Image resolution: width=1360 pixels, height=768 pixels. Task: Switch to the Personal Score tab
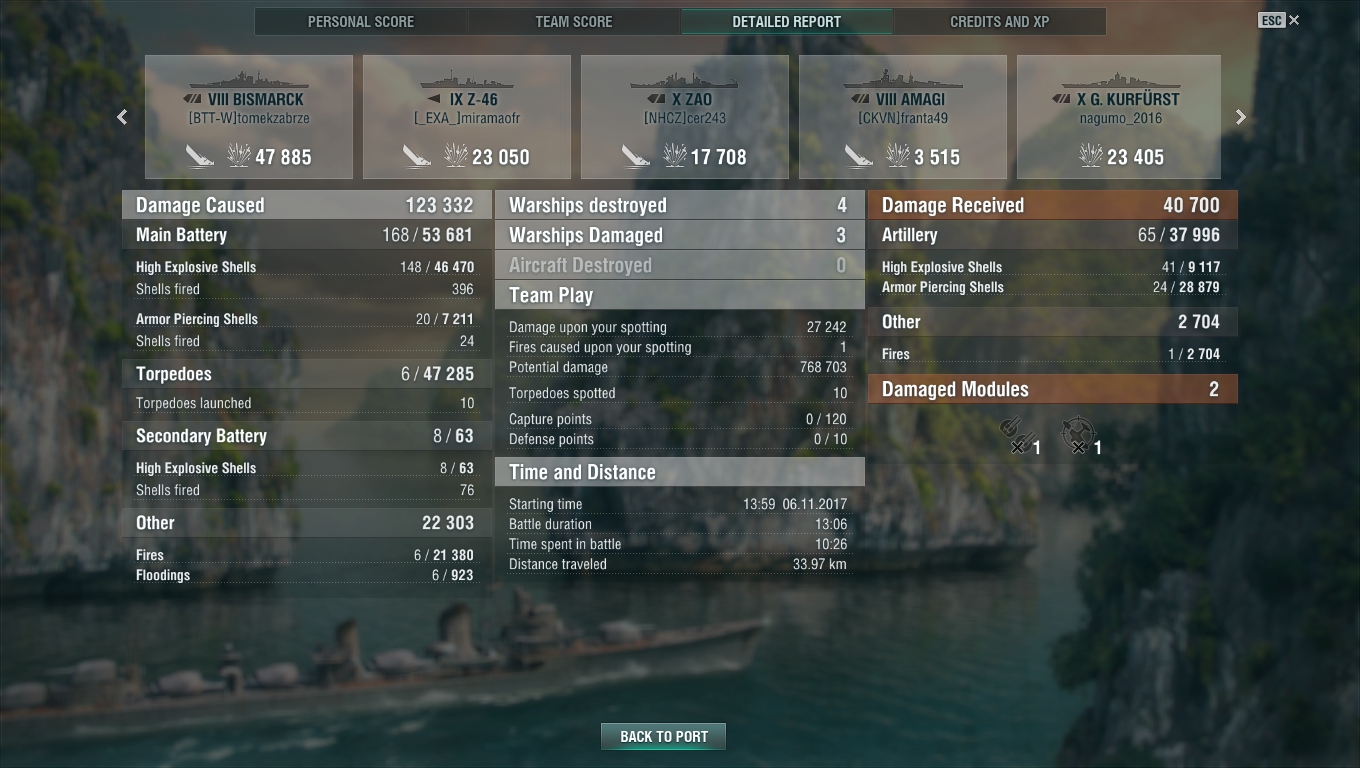tap(361, 21)
